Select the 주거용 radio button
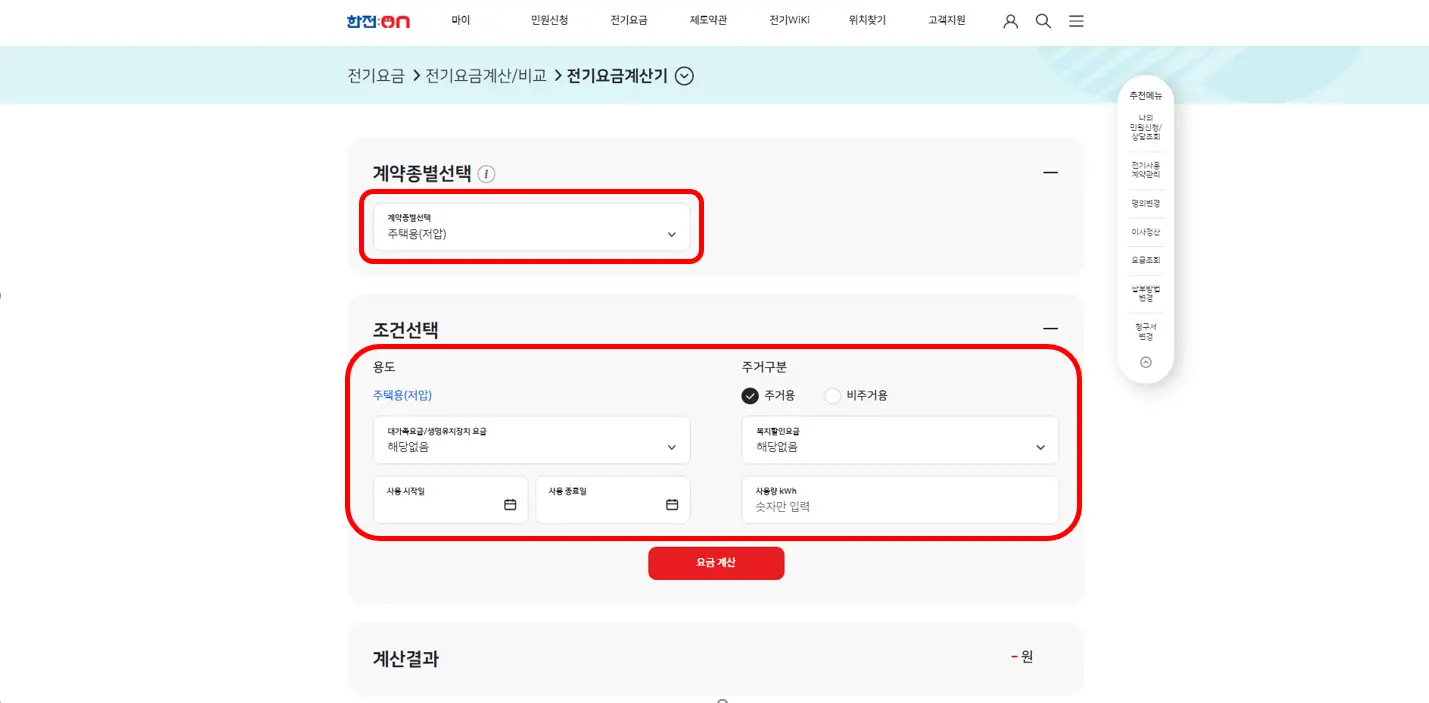The image size is (1429, 703). [749, 396]
